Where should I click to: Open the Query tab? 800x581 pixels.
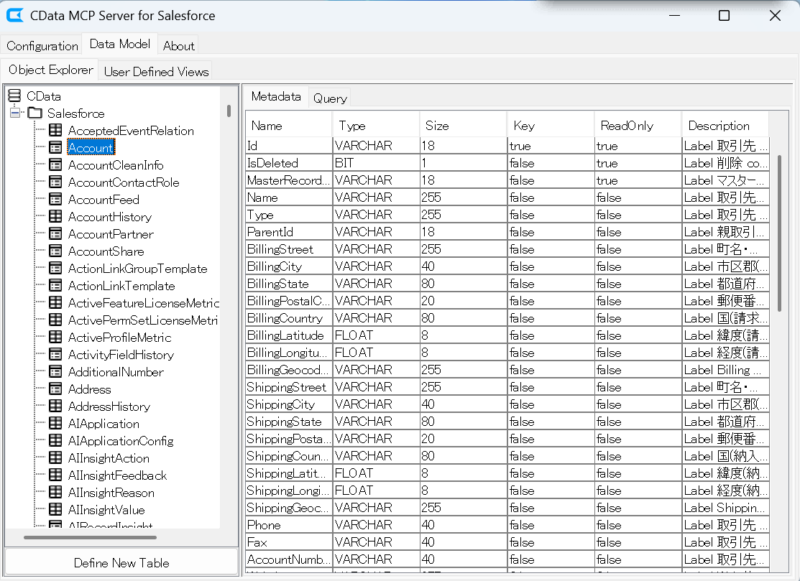click(x=329, y=98)
